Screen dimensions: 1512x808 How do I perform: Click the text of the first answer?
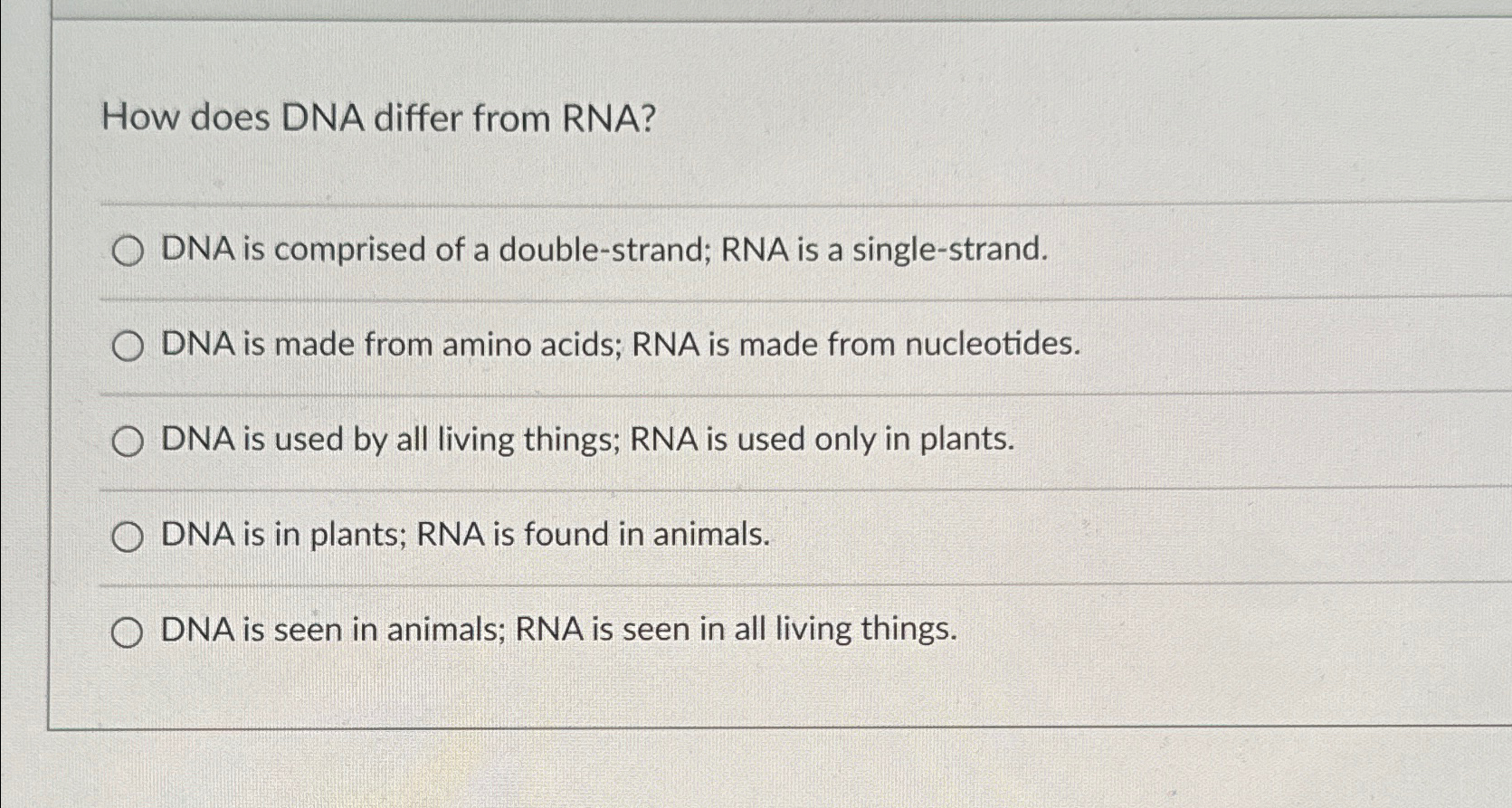(x=603, y=252)
